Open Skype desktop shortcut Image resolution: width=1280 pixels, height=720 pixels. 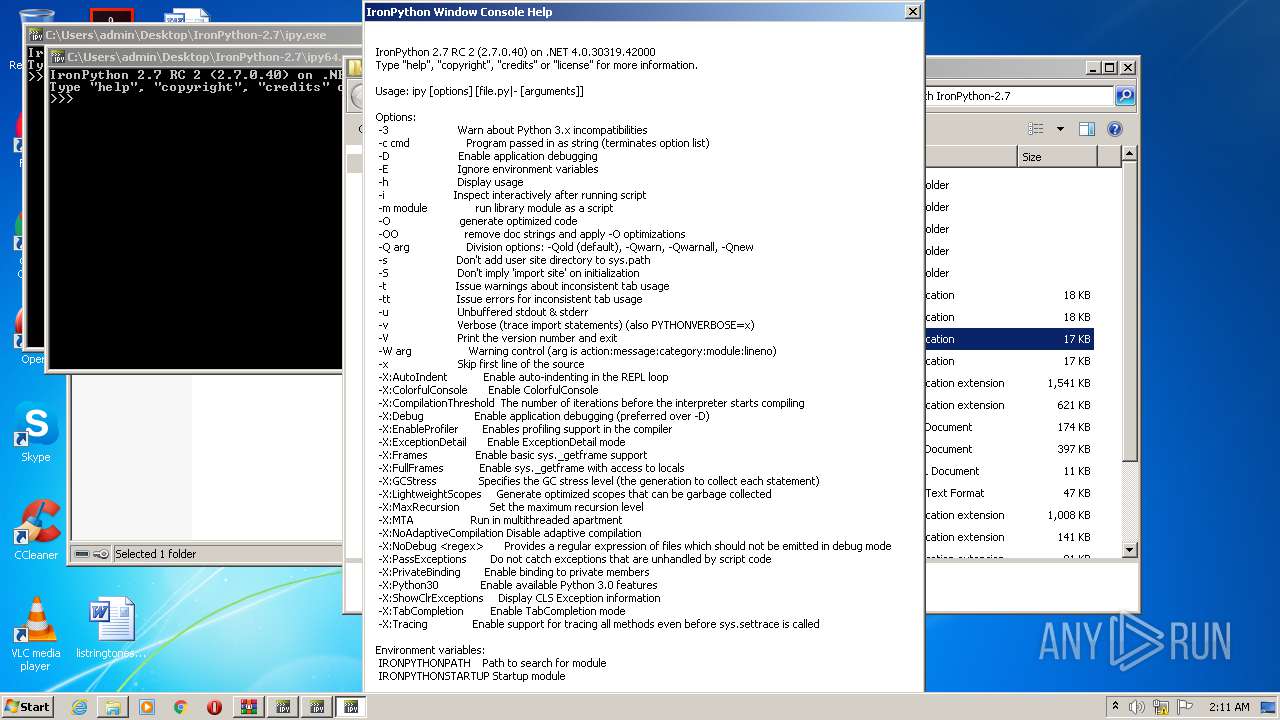pyautogui.click(x=36, y=432)
